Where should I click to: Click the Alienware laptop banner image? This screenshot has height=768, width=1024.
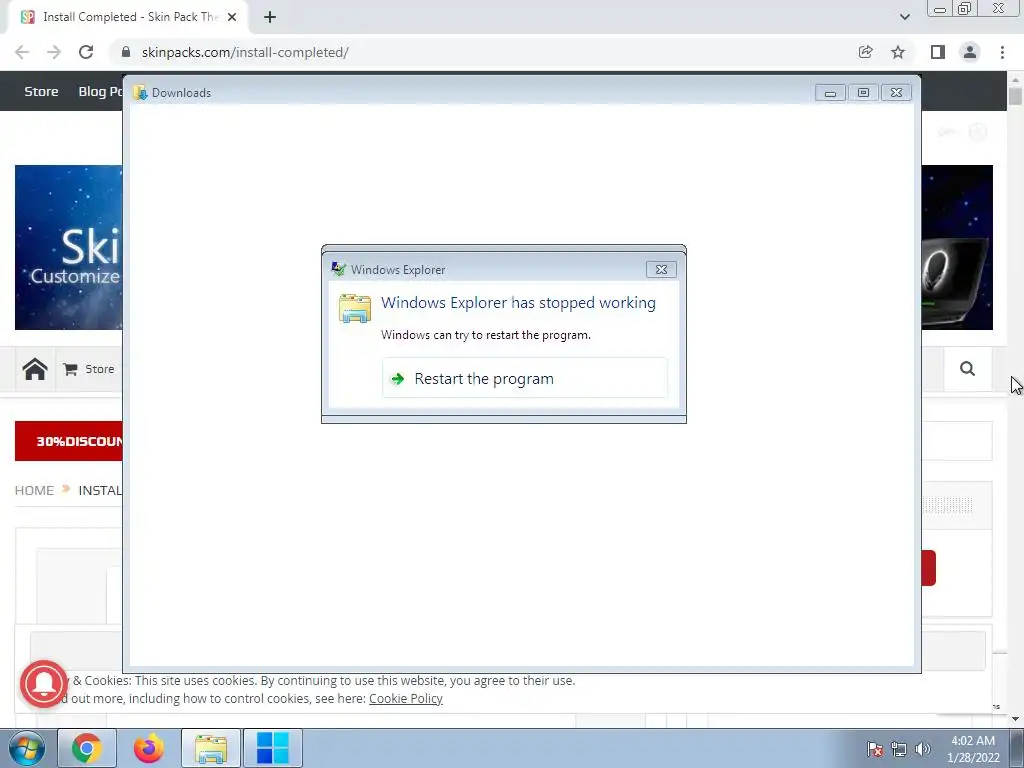tap(957, 248)
